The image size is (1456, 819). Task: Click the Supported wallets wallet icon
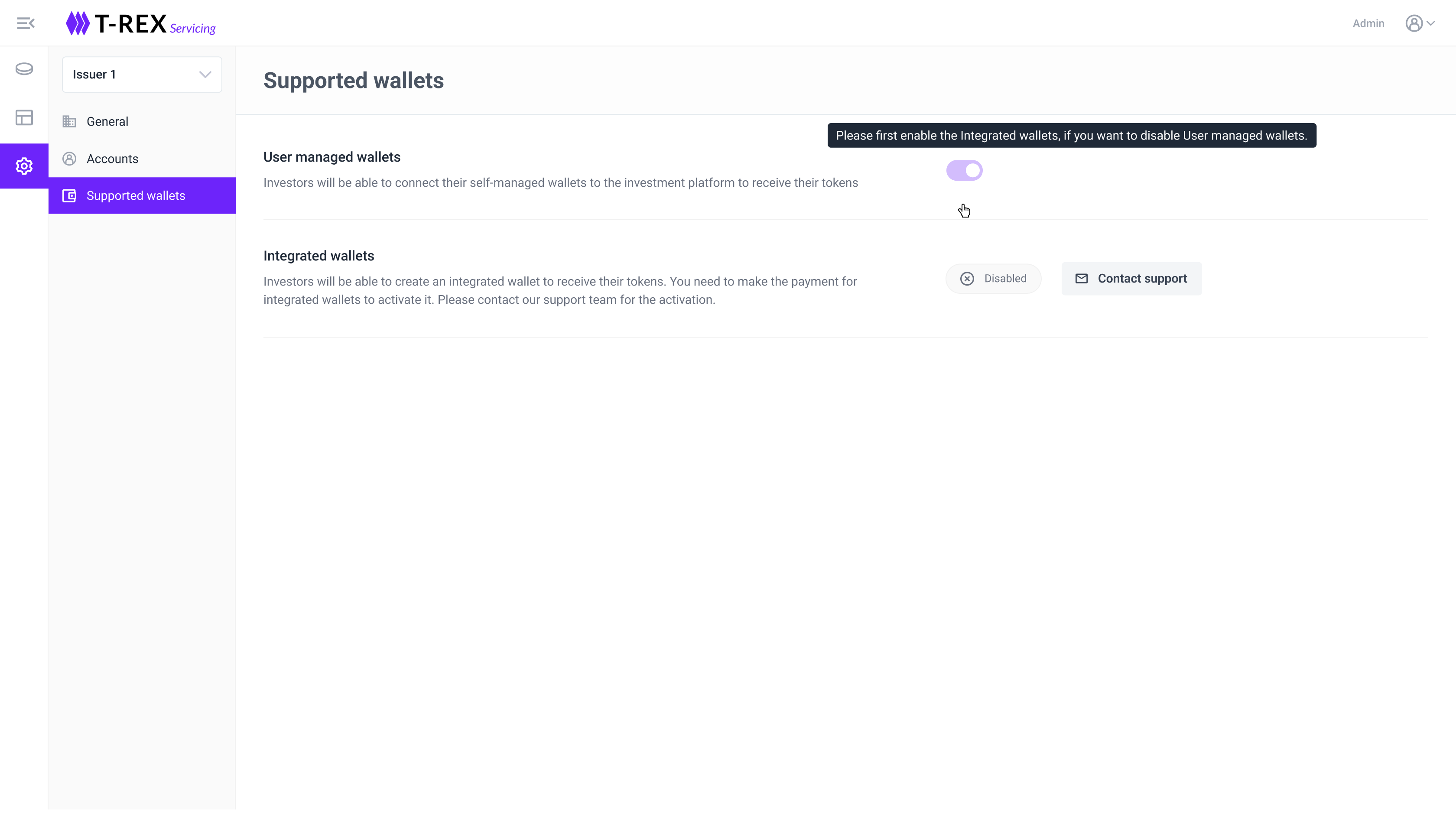(69, 195)
